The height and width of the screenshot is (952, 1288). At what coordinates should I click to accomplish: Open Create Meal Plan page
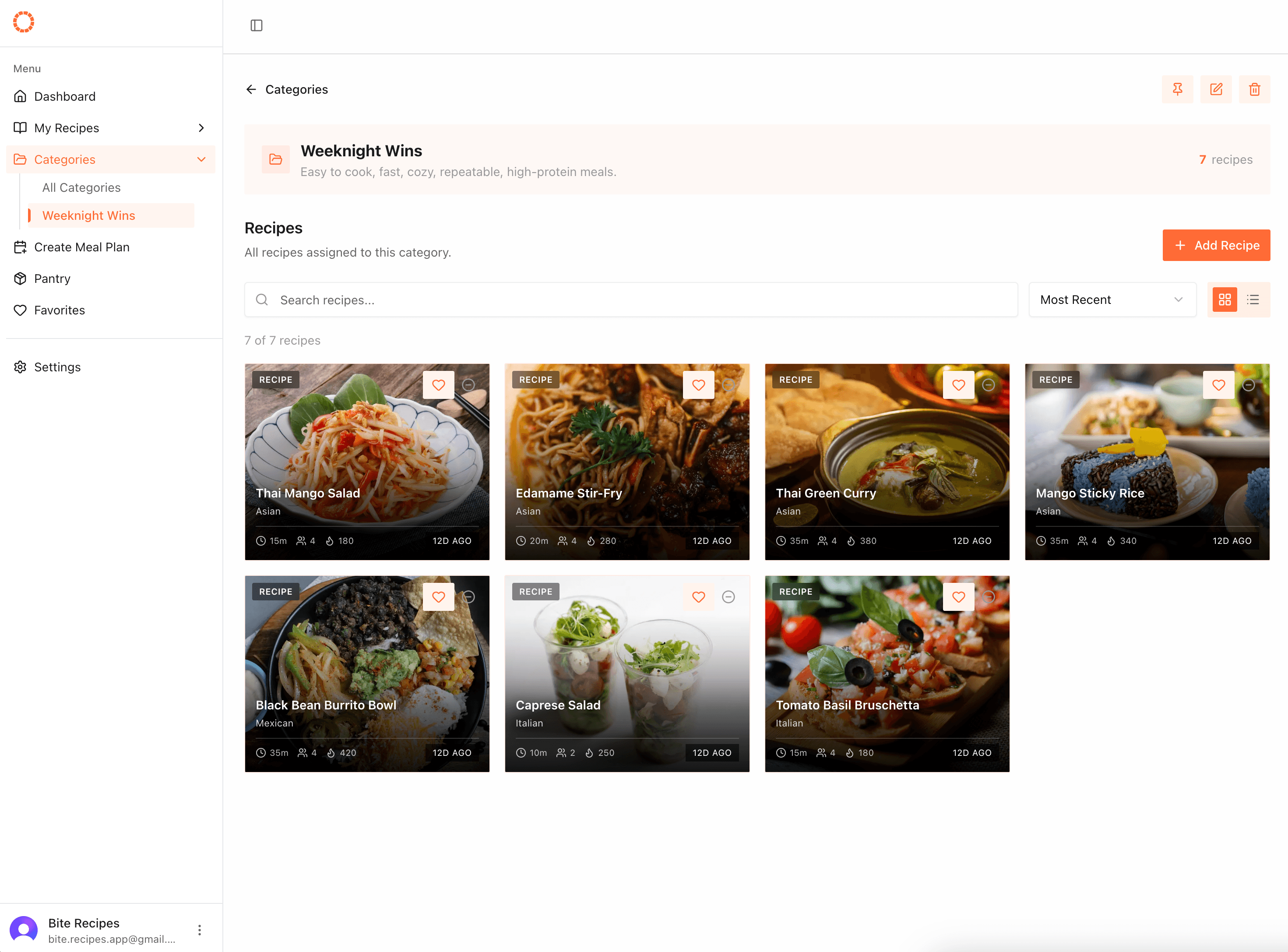(81, 247)
